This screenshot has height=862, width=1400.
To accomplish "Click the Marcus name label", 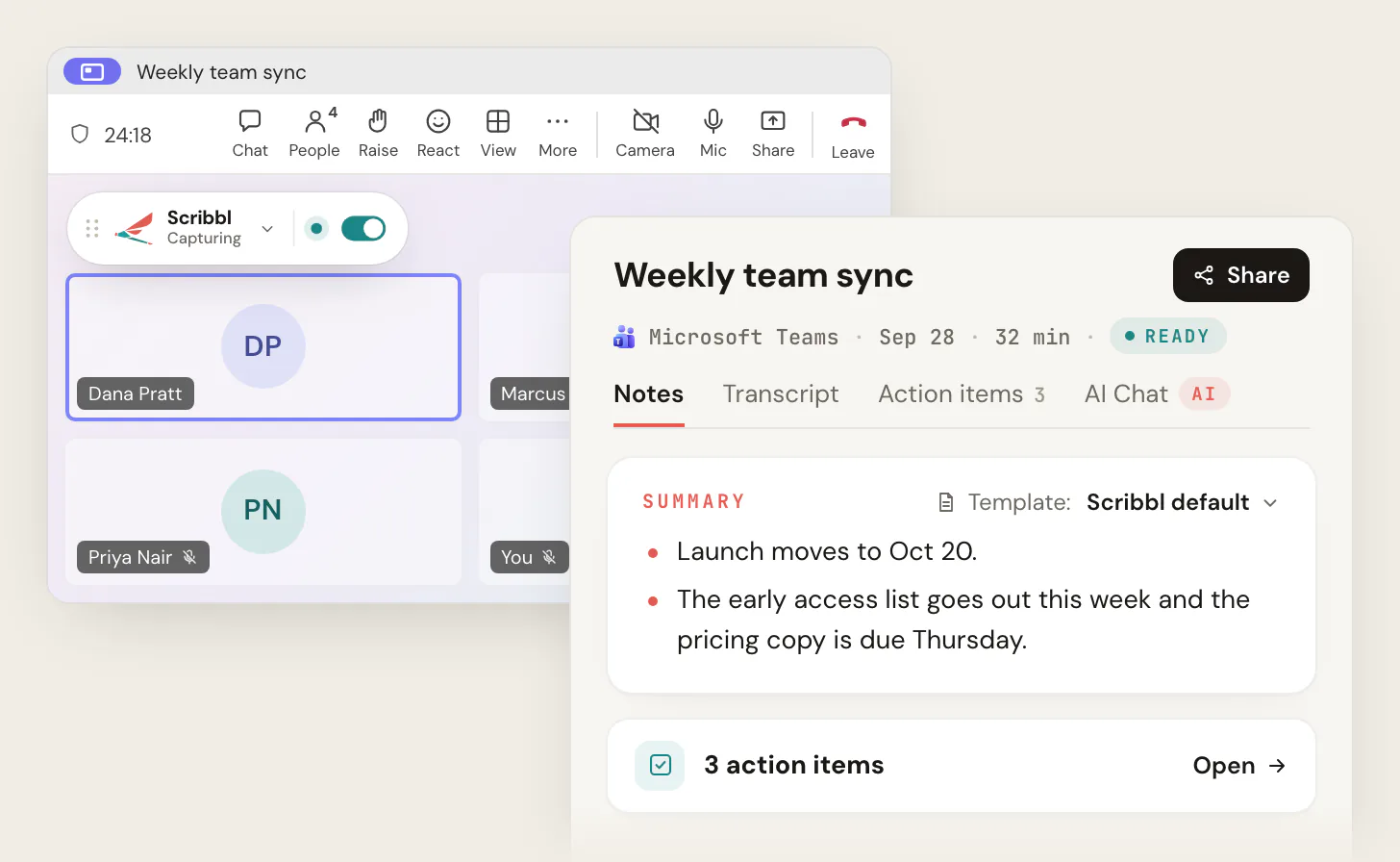I will (x=531, y=393).
